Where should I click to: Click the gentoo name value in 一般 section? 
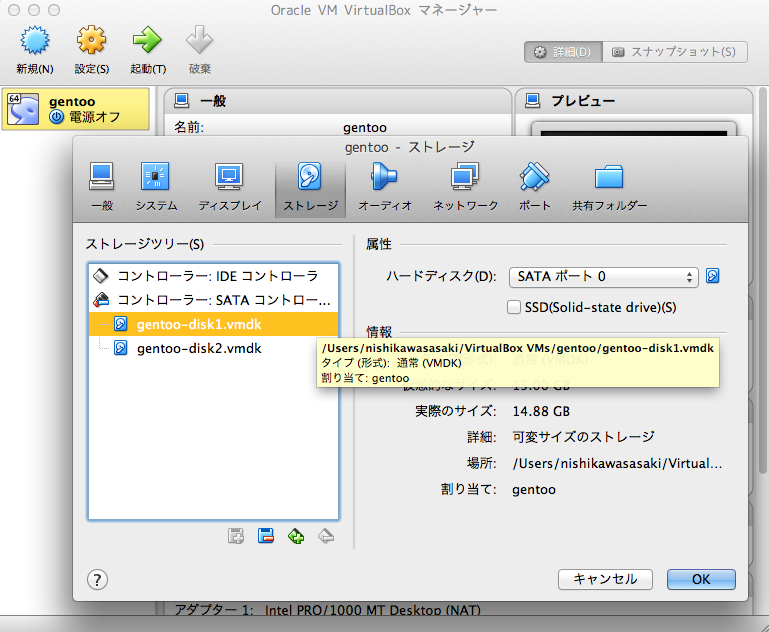[x=365, y=127]
